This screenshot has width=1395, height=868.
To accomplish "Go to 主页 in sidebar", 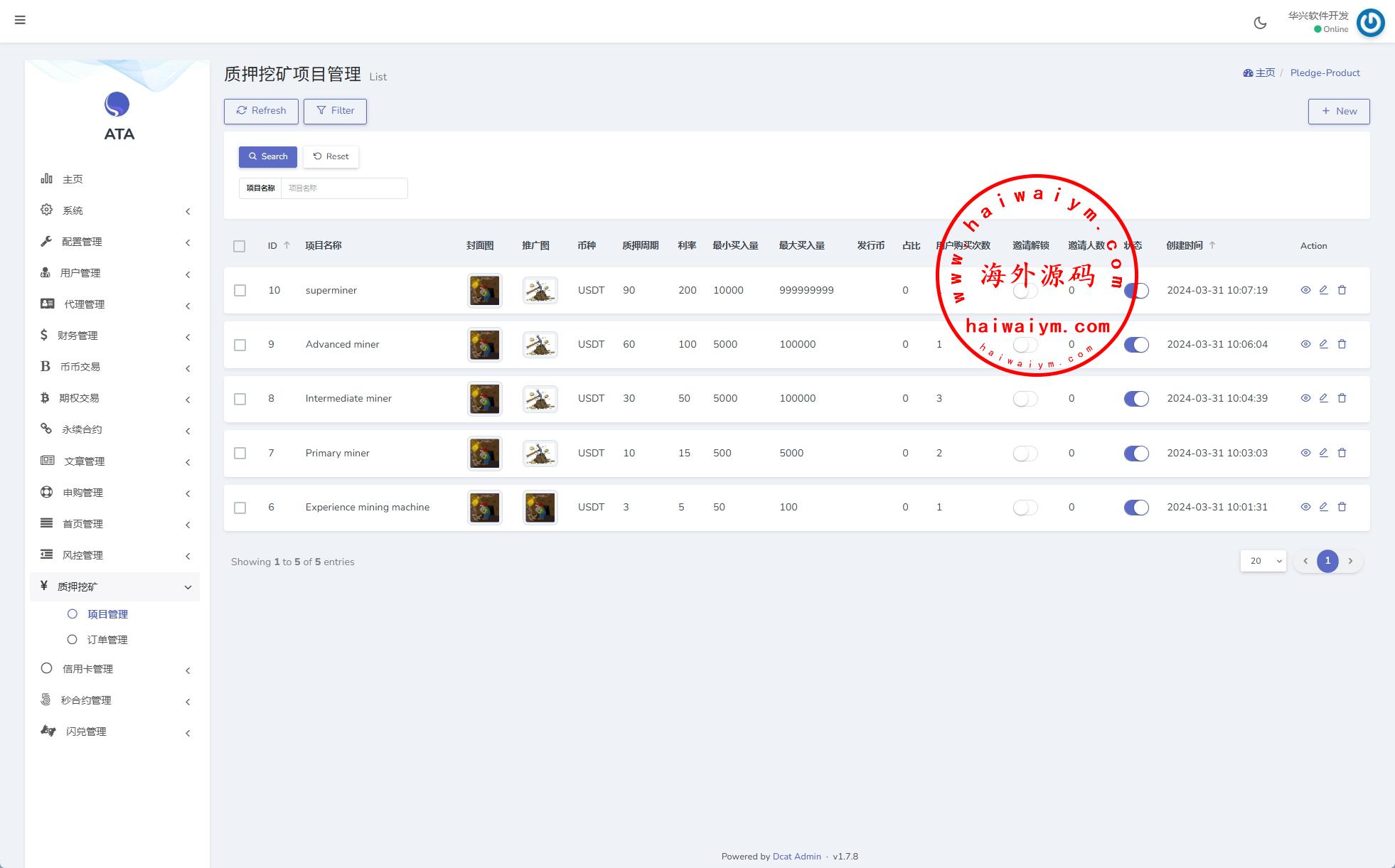I will click(x=73, y=179).
